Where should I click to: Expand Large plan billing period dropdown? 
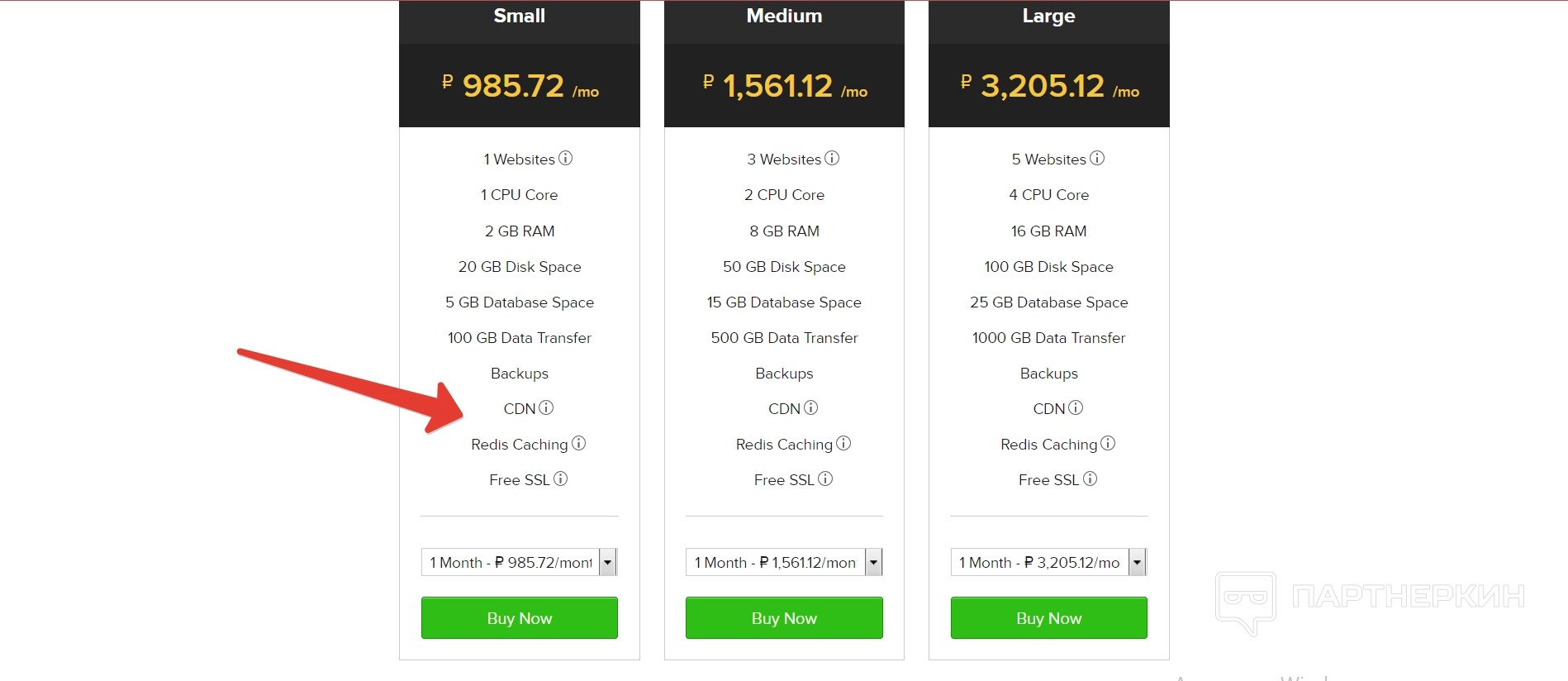[x=1138, y=562]
